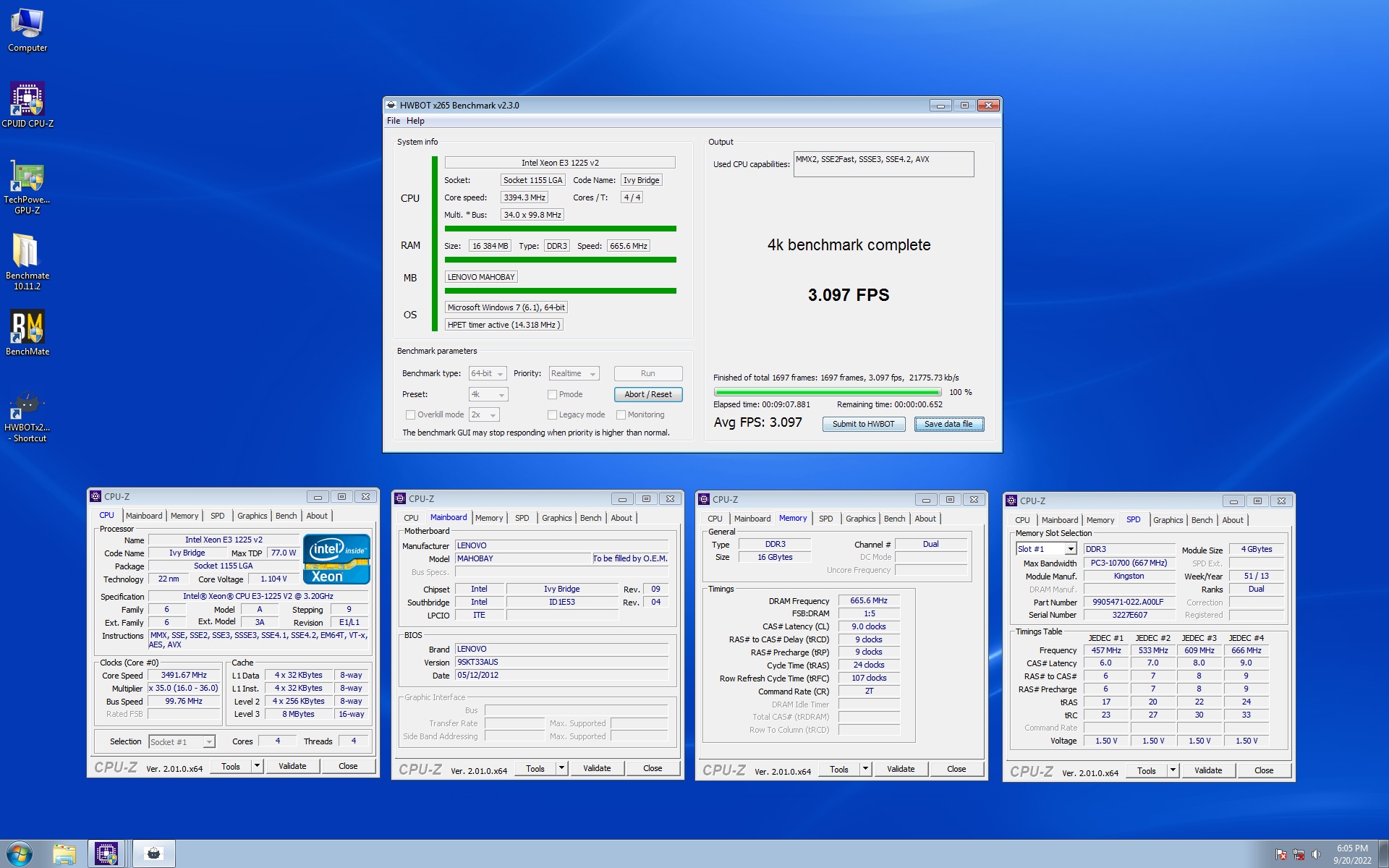Switch to Graphics tab in the Memory CPU-Z window
The image size is (1389, 868).
(x=860, y=519)
